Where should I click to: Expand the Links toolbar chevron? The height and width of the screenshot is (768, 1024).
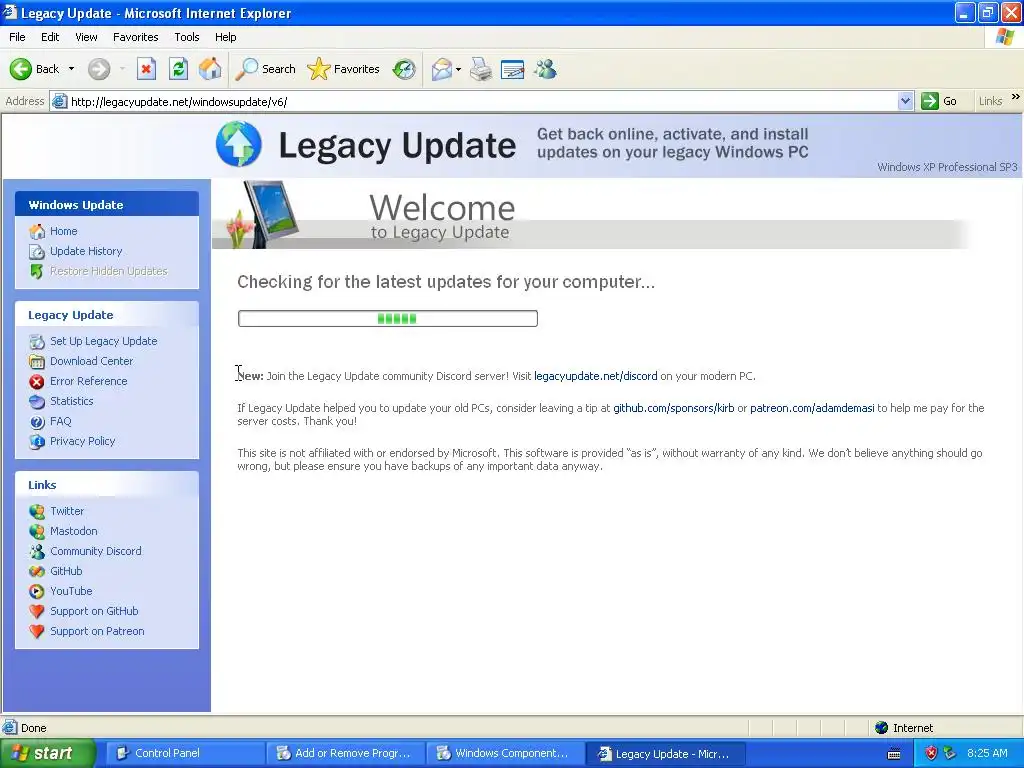pos(1016,97)
